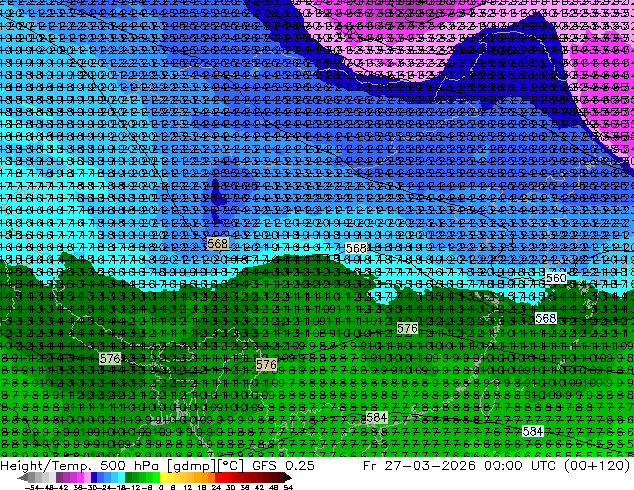
Task: Click the '560' contour height label
Action: (x=556, y=278)
